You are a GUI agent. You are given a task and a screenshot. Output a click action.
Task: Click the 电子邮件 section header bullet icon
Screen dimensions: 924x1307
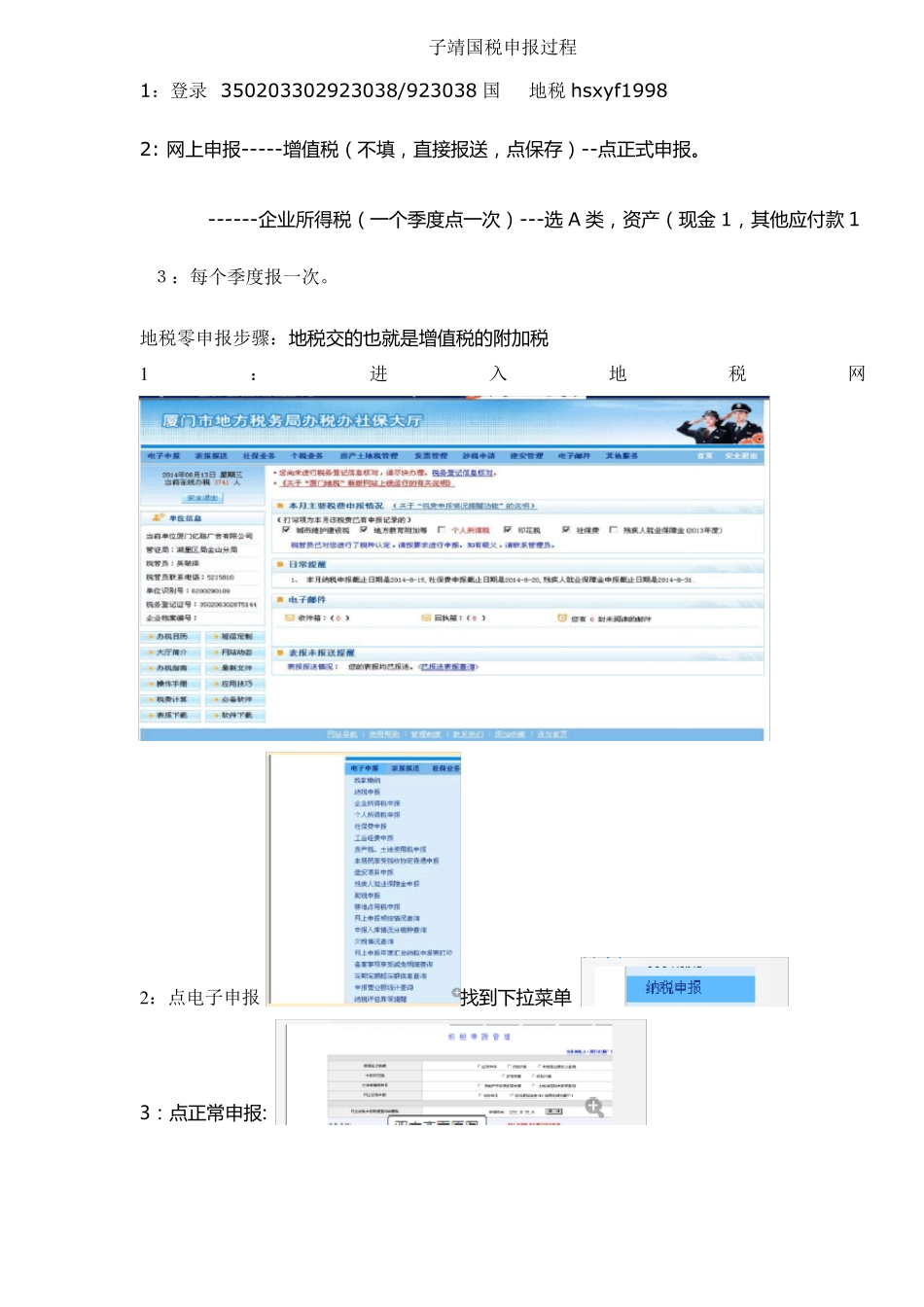pyautogui.click(x=279, y=600)
